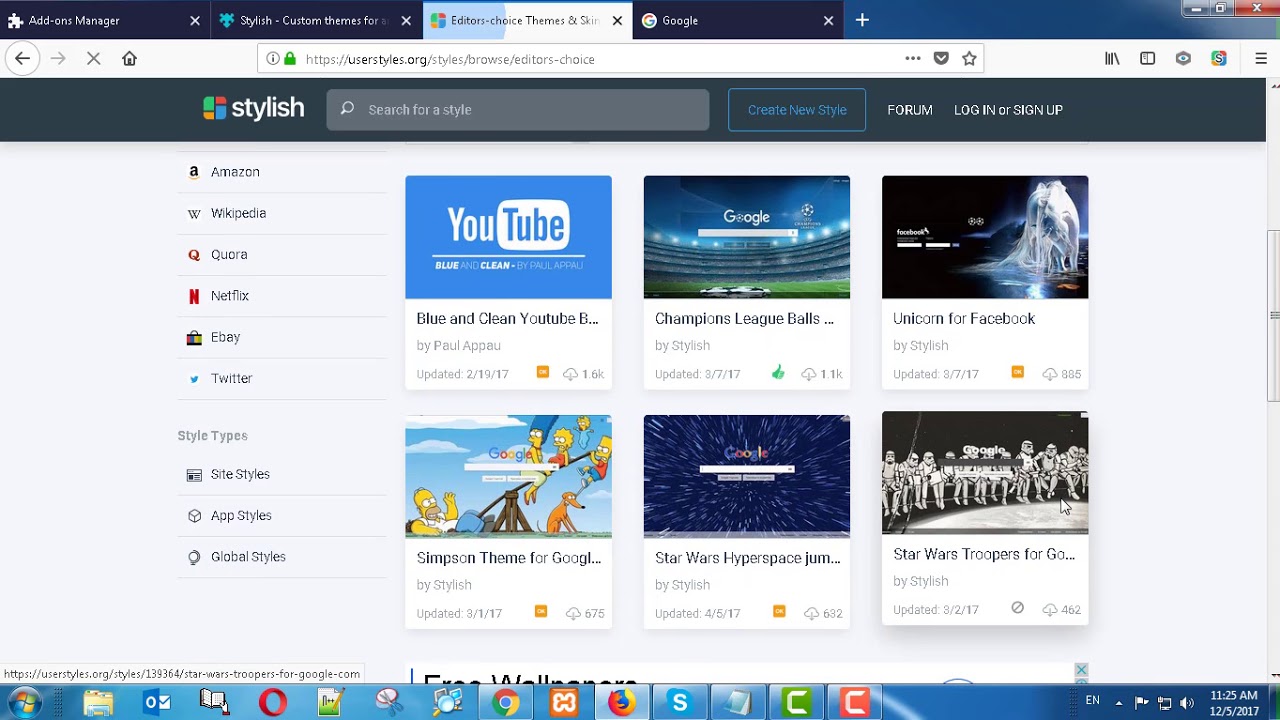This screenshot has width=1280, height=720.
Task: Open the Ebay styles category
Action: click(225, 337)
